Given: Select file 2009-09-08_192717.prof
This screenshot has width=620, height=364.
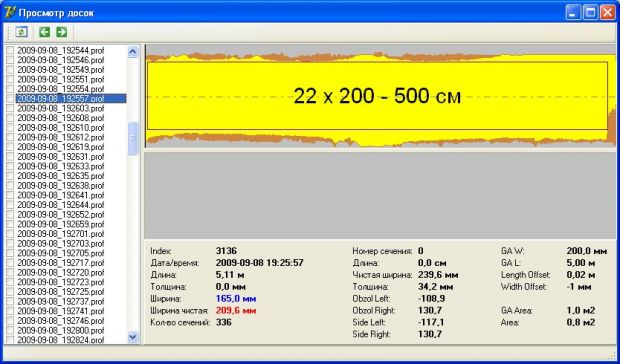Looking at the screenshot, I should tap(61, 262).
